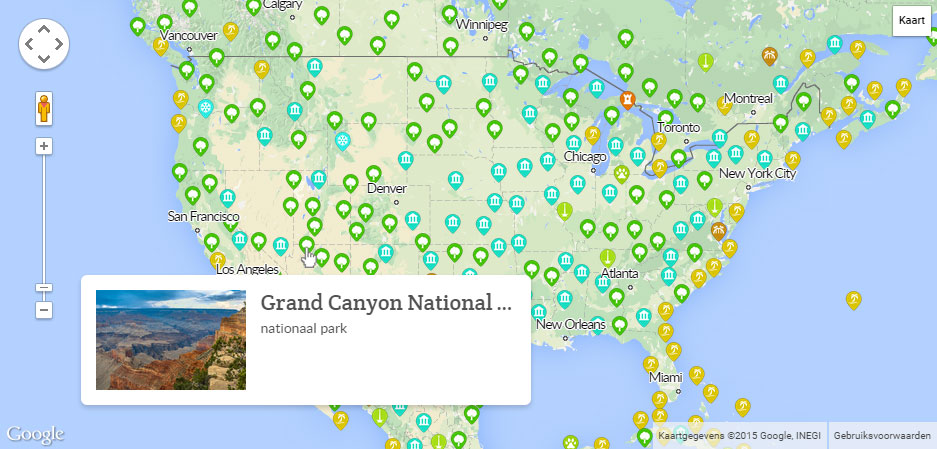The width and height of the screenshot is (937, 449).
Task: Select the lone palm marker in the Atlantic
Action: coord(854,300)
